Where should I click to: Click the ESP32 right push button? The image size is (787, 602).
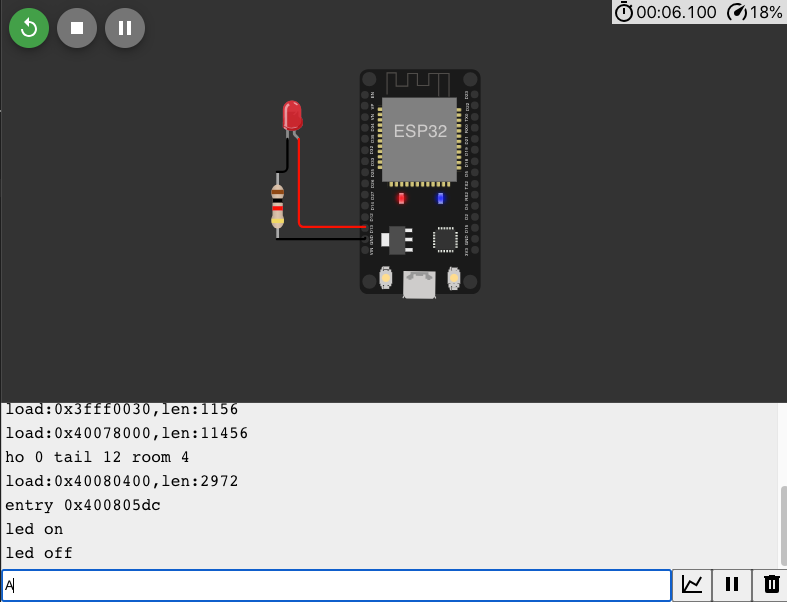click(454, 278)
